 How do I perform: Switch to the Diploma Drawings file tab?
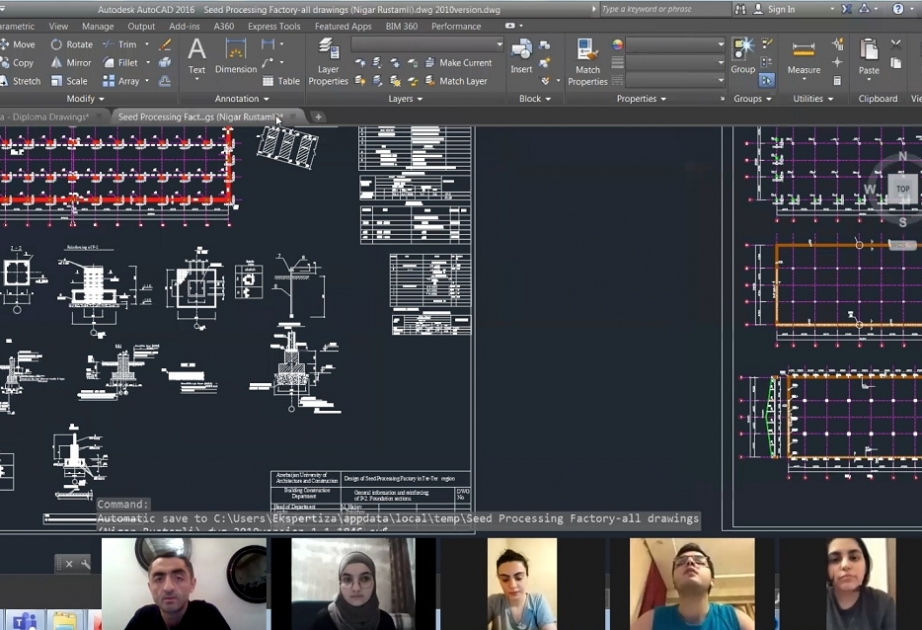click(x=51, y=116)
